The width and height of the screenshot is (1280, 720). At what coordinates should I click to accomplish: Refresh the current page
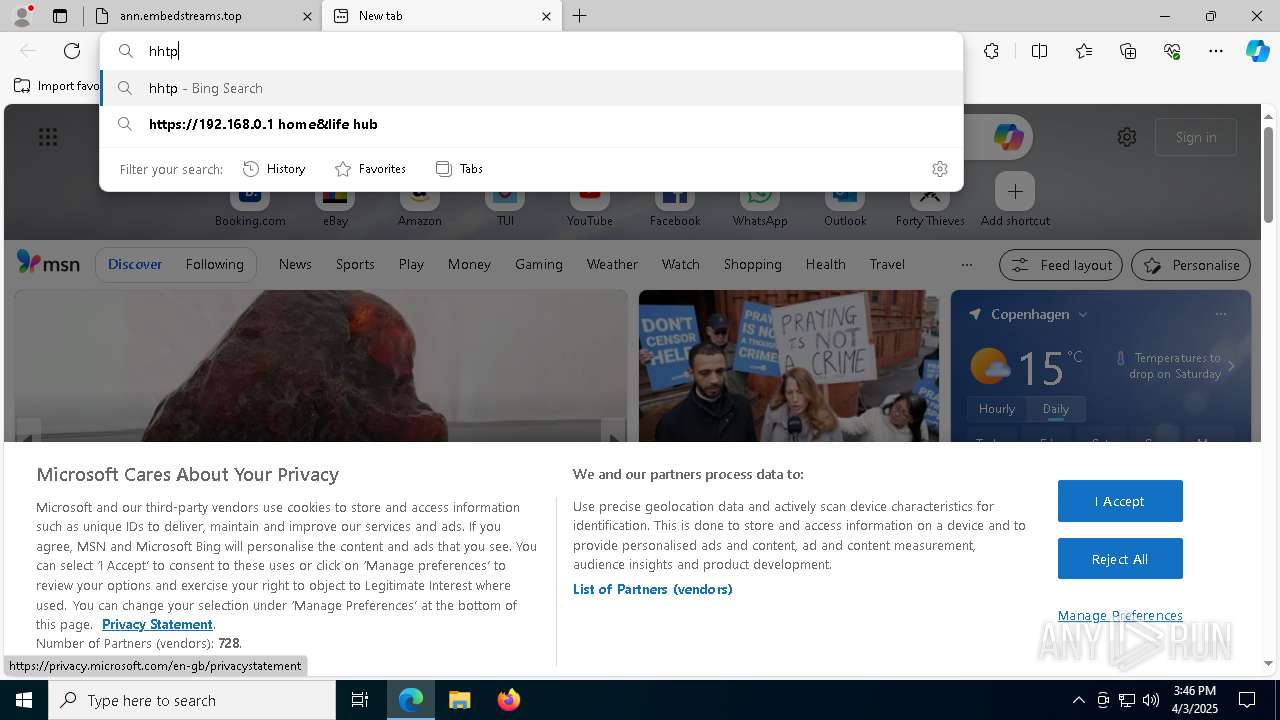(72, 51)
